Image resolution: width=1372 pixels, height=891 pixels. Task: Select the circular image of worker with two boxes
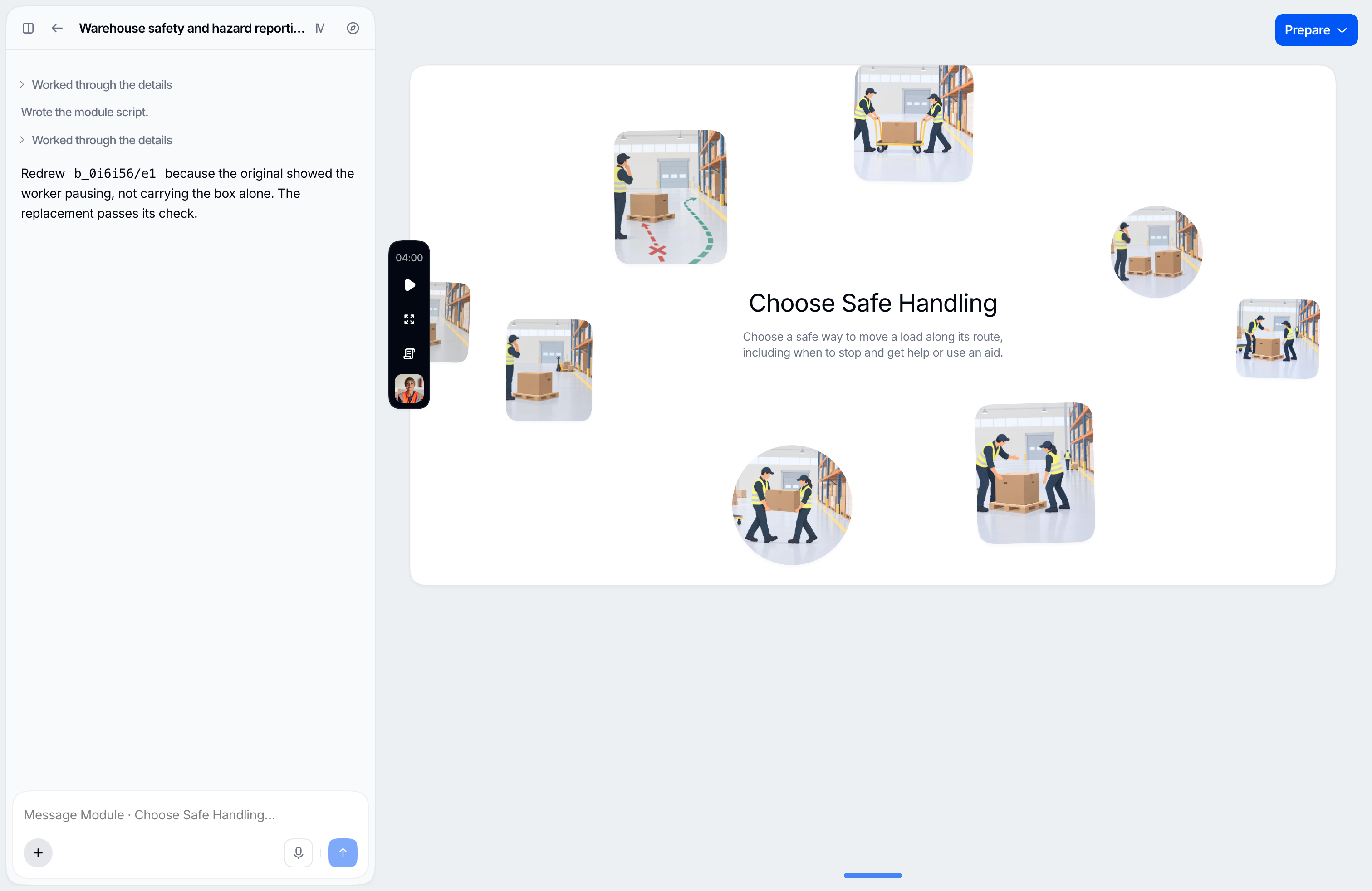[1156, 252]
